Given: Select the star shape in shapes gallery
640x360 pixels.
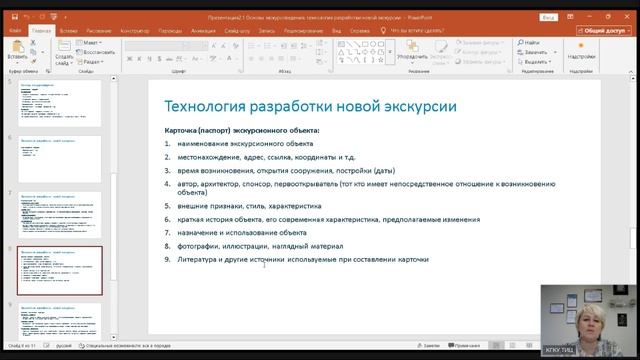Looking at the screenshot, I should (x=381, y=60).
